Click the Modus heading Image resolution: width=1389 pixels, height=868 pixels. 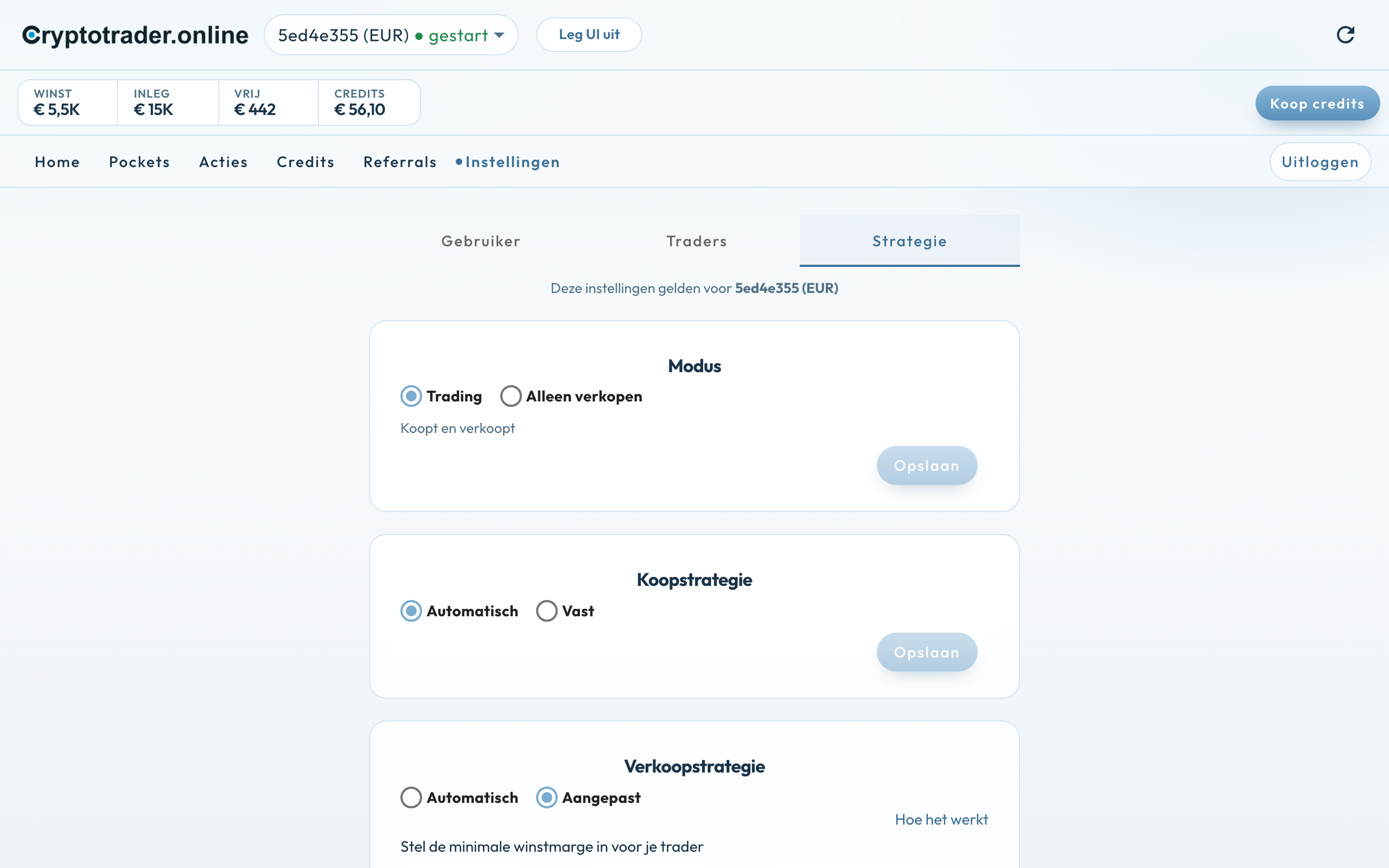click(x=694, y=366)
